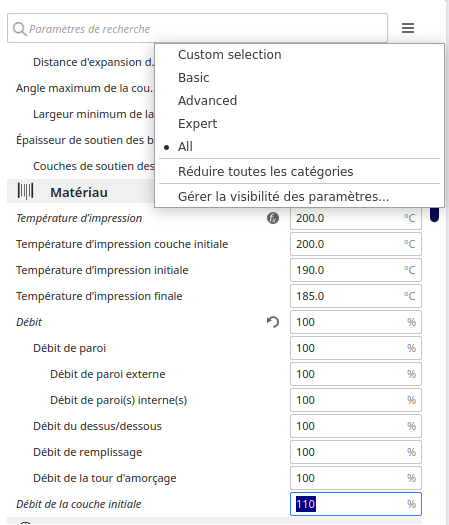Click the Débit de paroi externe field
The width and height of the screenshot is (449, 525).
pyautogui.click(x=356, y=374)
